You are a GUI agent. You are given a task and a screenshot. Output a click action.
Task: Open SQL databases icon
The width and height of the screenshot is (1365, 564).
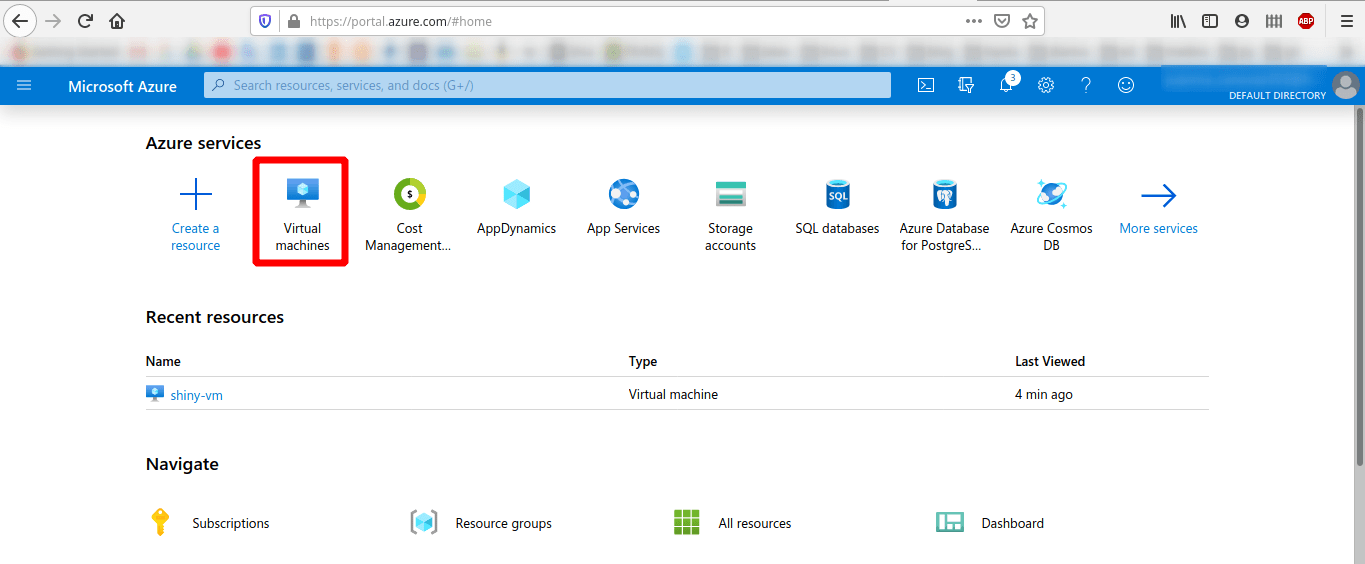(x=837, y=194)
